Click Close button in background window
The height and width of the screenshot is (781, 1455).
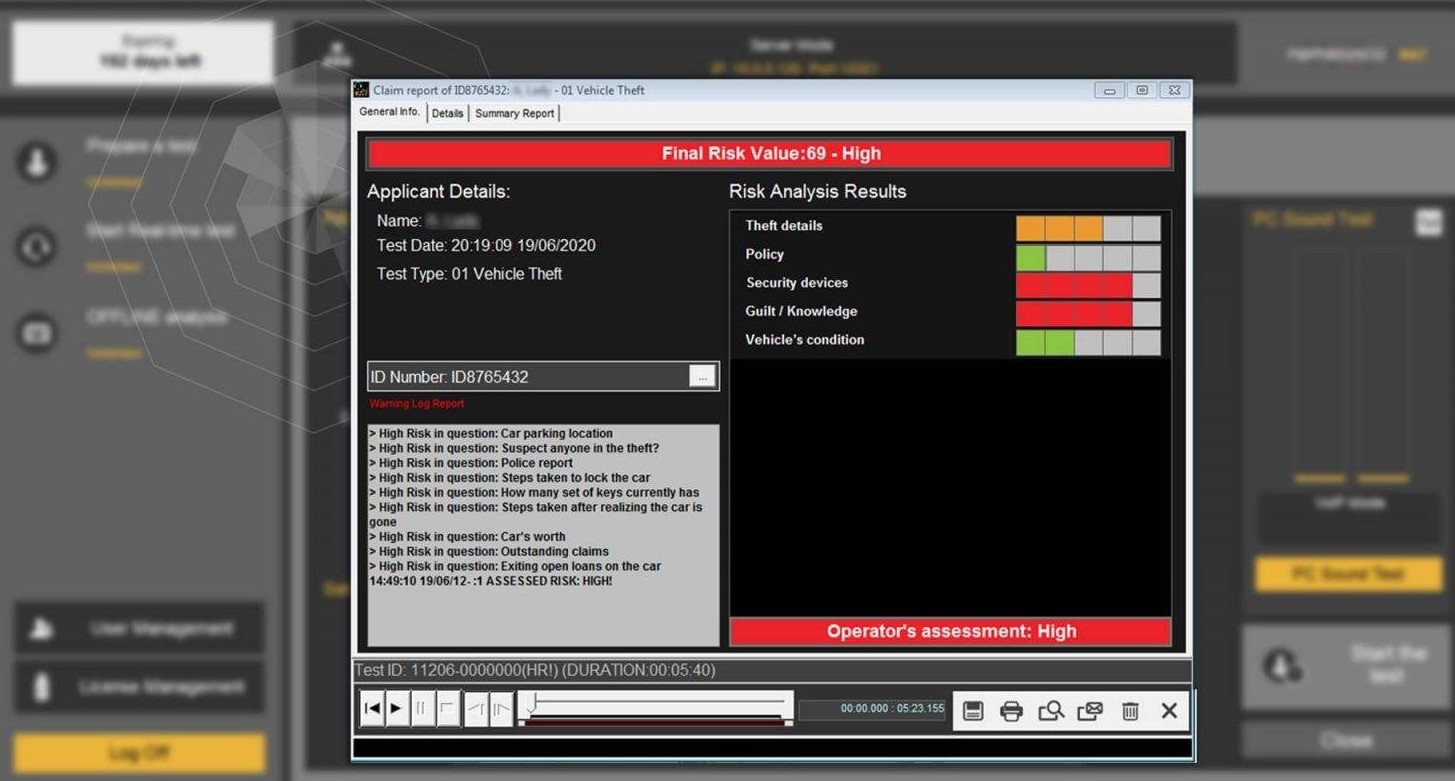pos(1346,741)
